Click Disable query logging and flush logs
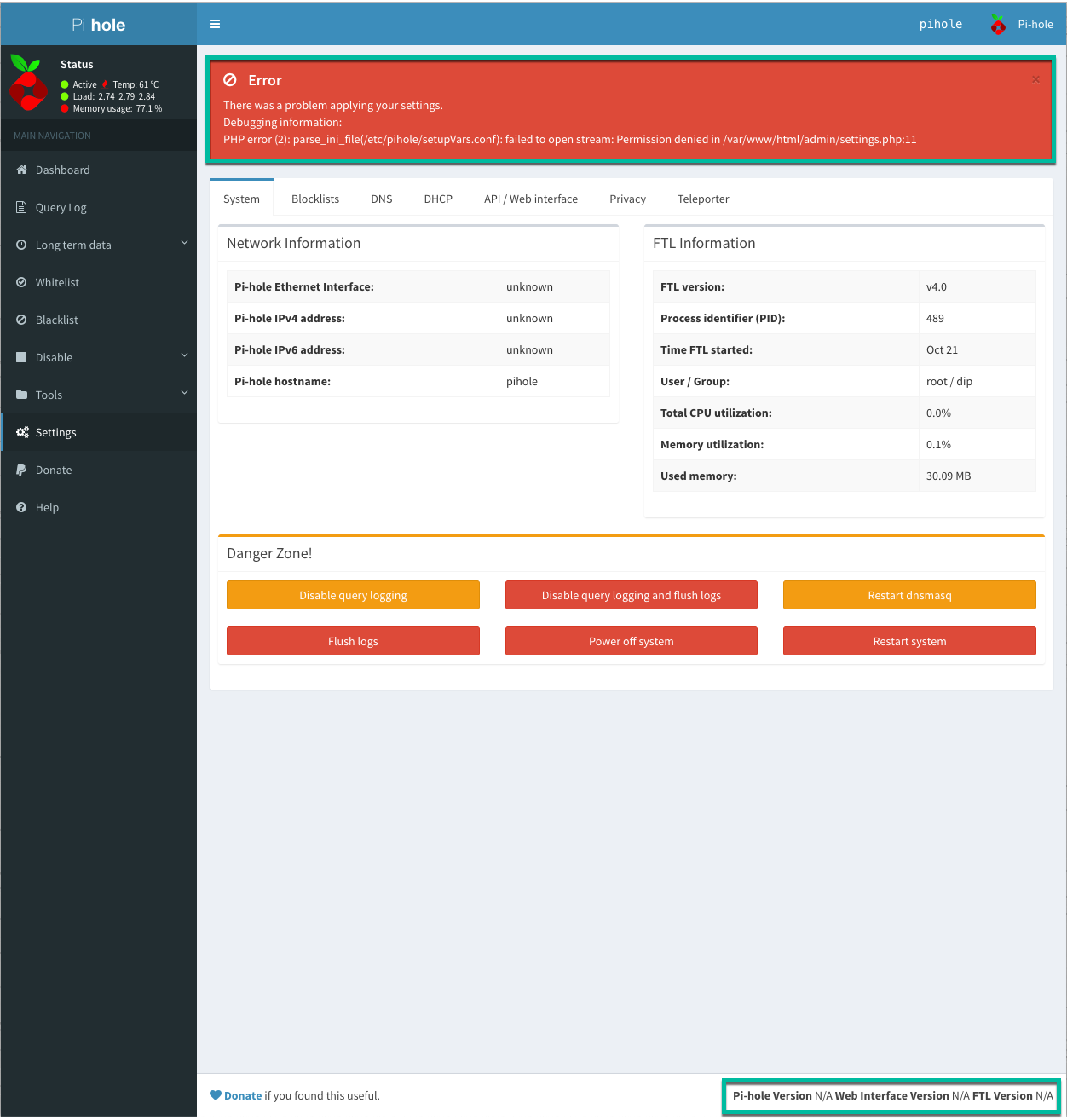Image resolution: width=1067 pixels, height=1120 pixels. pyautogui.click(x=632, y=595)
